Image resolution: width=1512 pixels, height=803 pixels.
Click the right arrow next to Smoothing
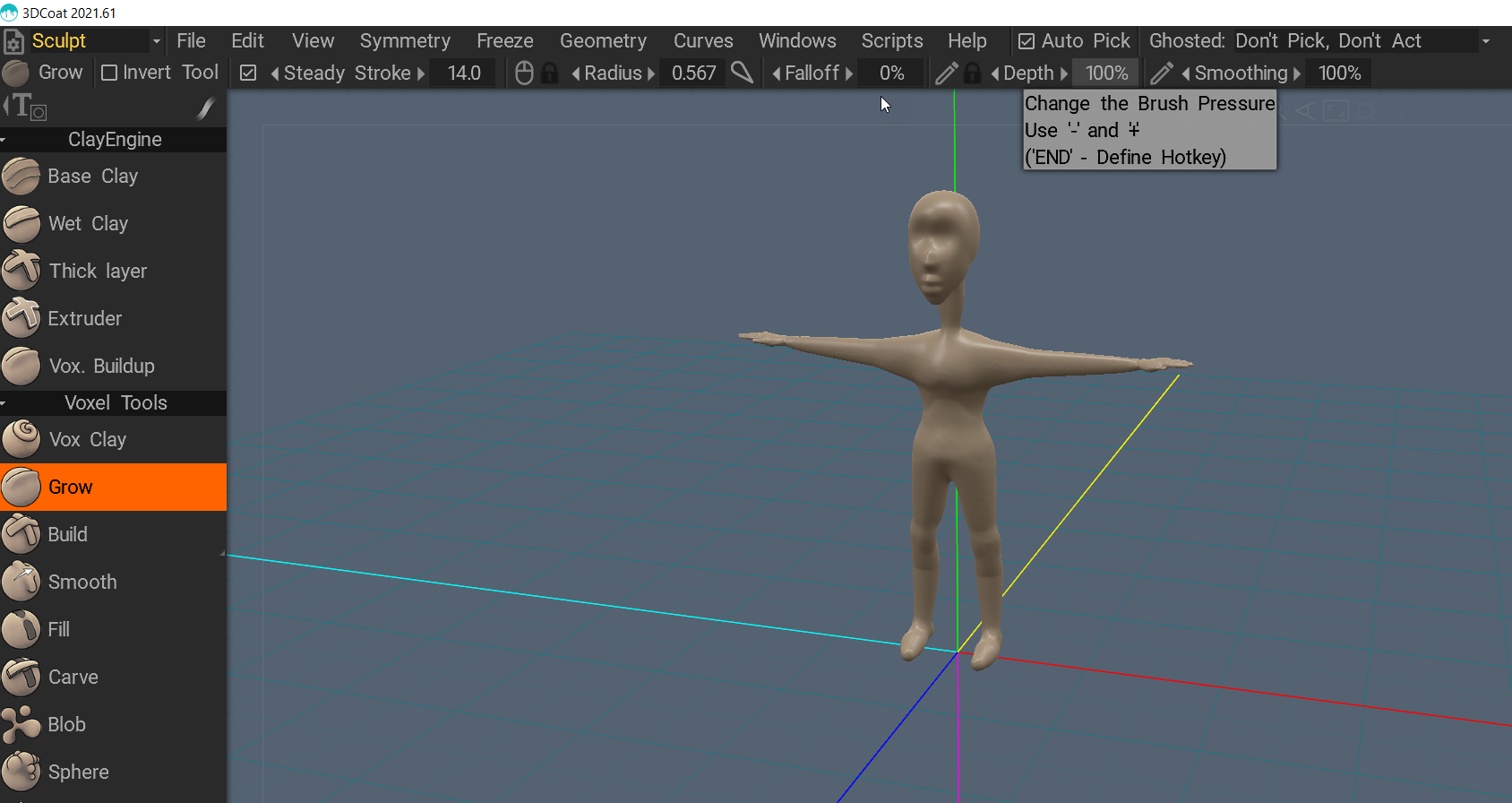point(1297,73)
